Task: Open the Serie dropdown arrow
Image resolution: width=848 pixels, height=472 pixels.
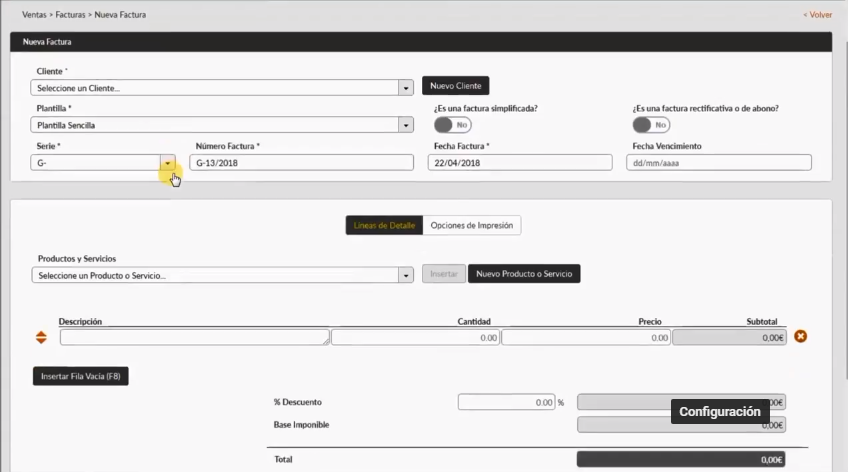Action: pos(168,162)
